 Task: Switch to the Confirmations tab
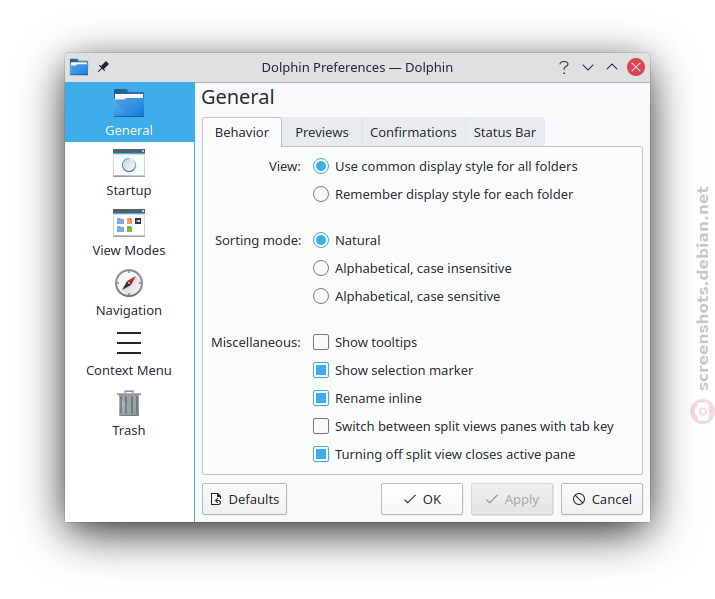tap(413, 132)
